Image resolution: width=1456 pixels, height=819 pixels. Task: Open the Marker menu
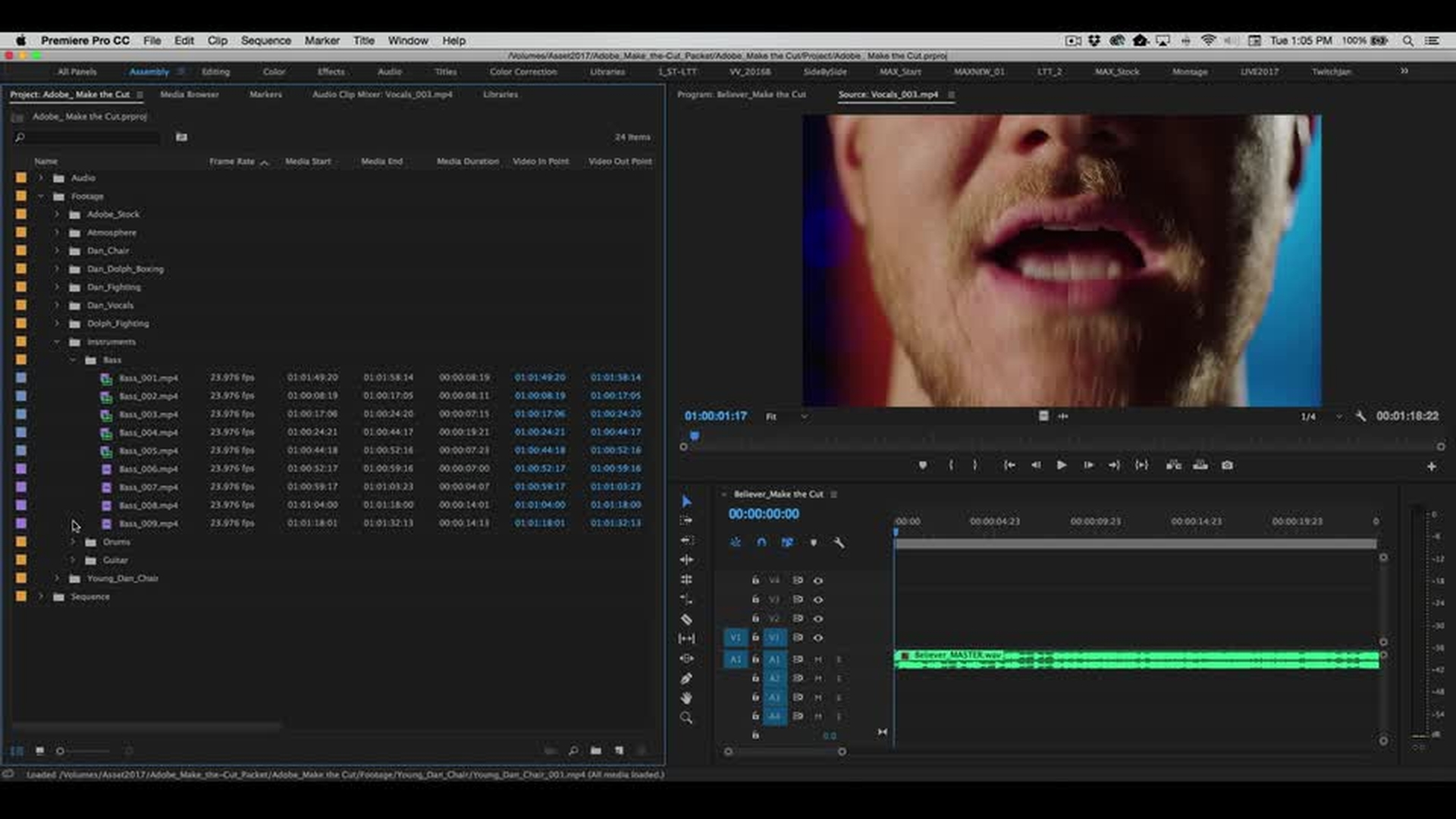(322, 40)
